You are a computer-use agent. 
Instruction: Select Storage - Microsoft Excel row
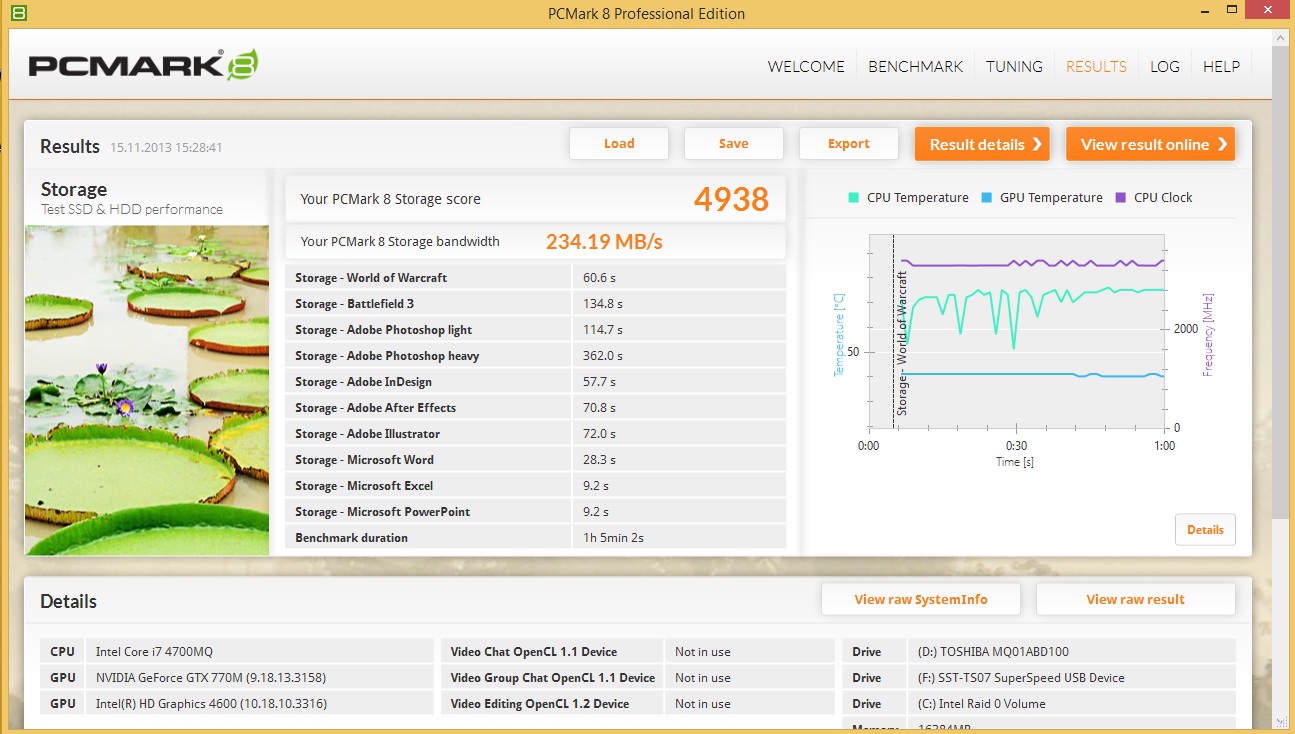[535, 485]
